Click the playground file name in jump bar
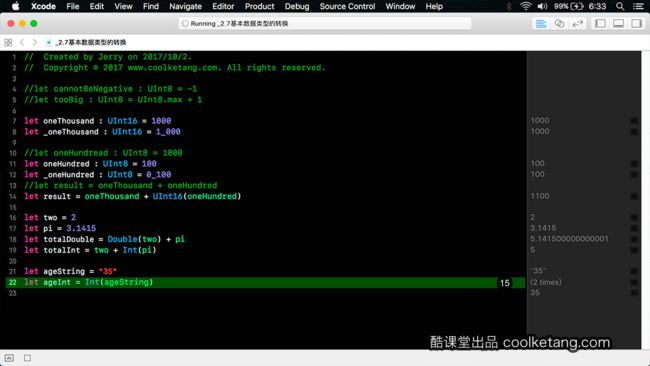 pos(91,42)
